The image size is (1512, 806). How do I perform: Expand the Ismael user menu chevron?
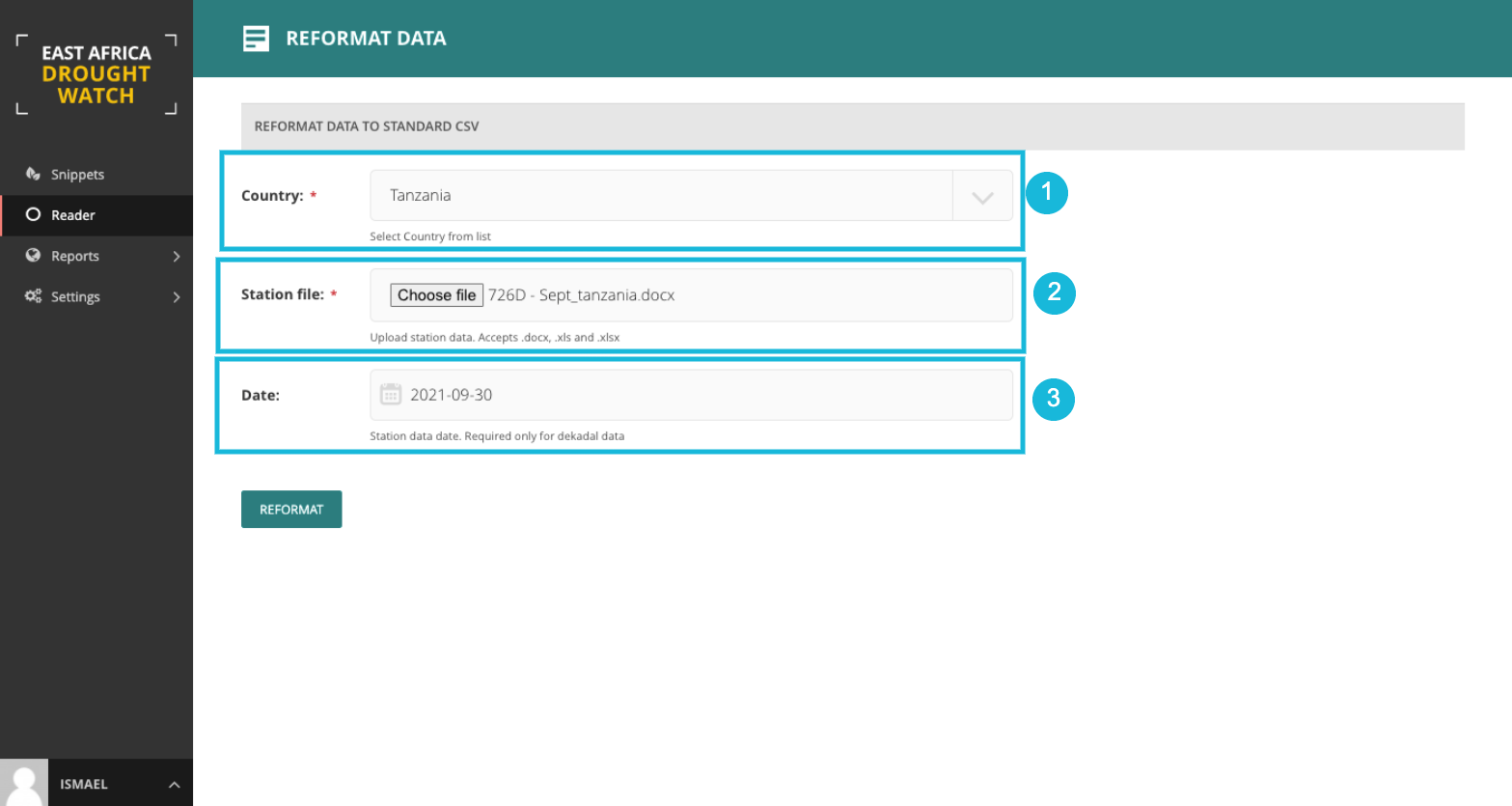tap(174, 784)
